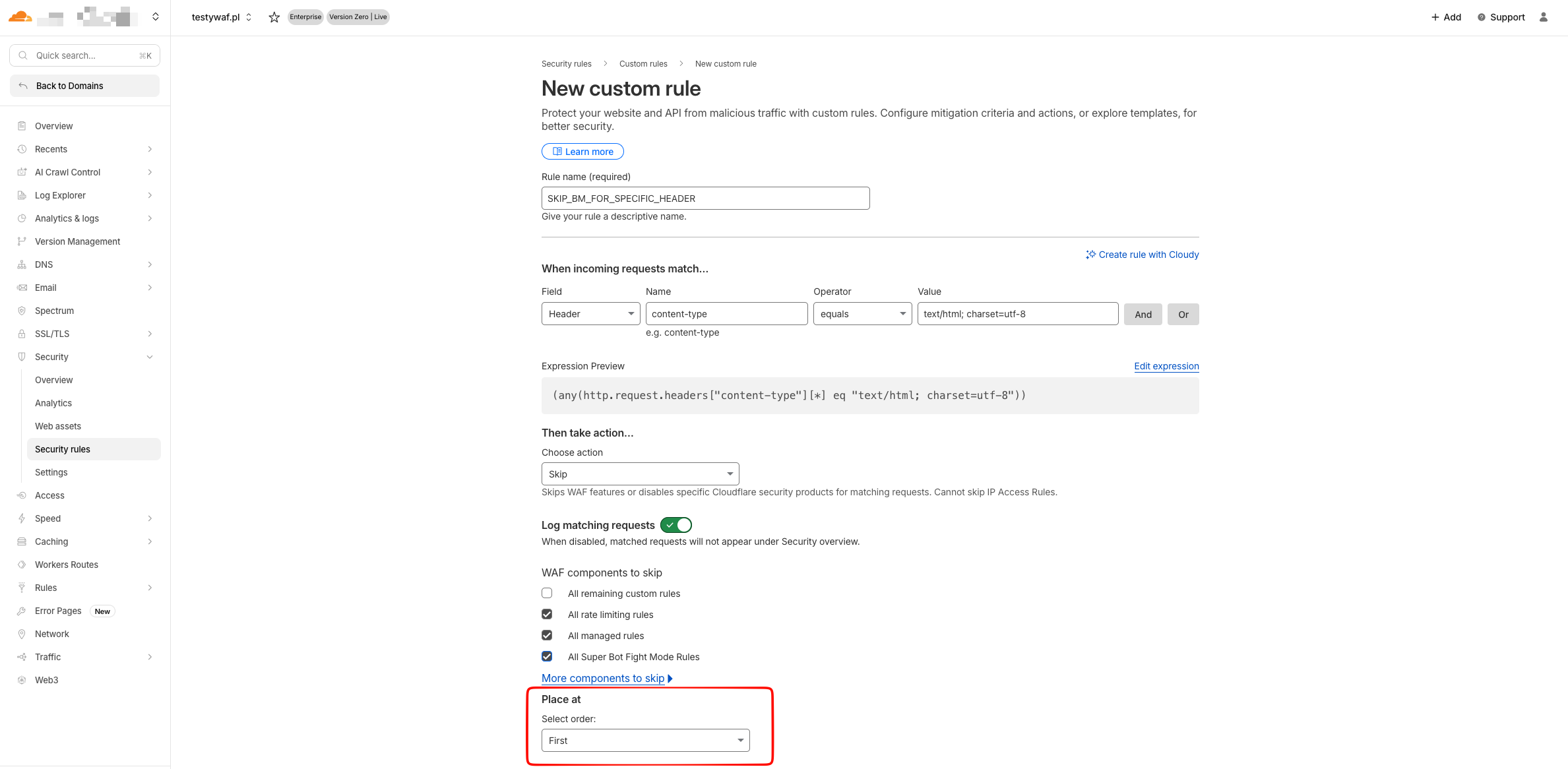
Task: Uncheck All rate limiting rules
Action: 547,615
